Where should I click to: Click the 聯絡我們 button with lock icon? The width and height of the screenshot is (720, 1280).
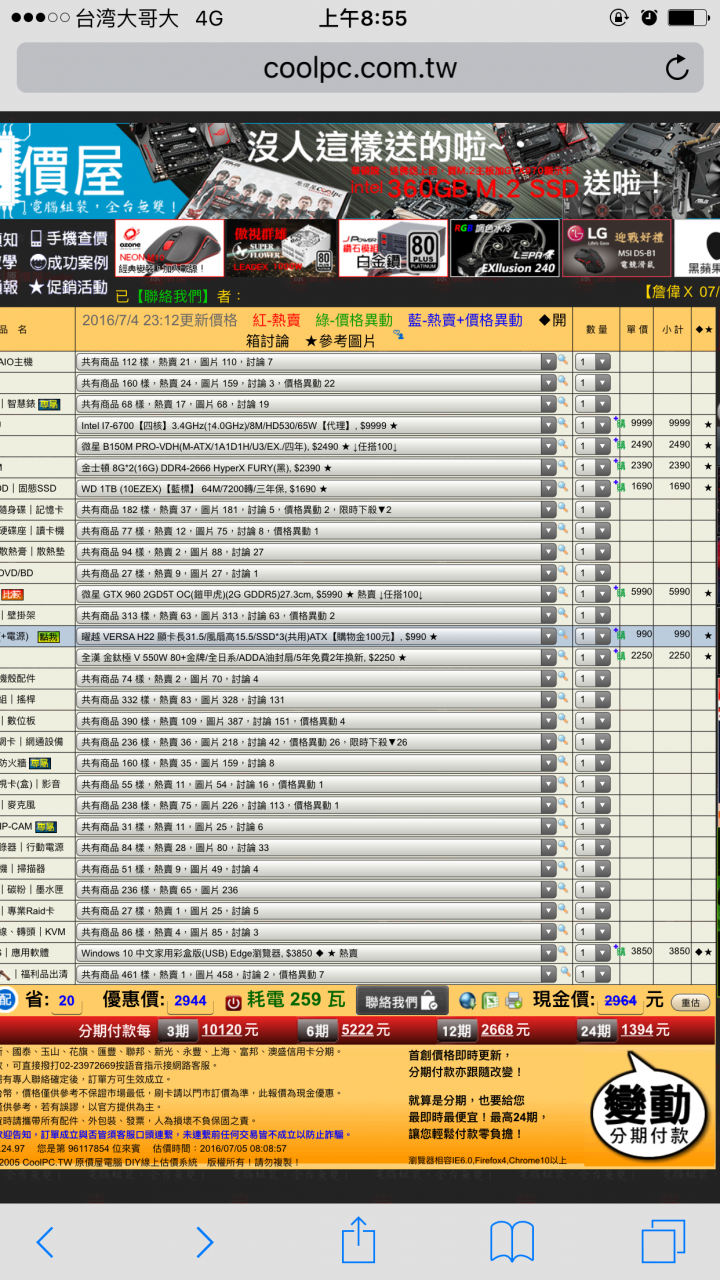400,1001
